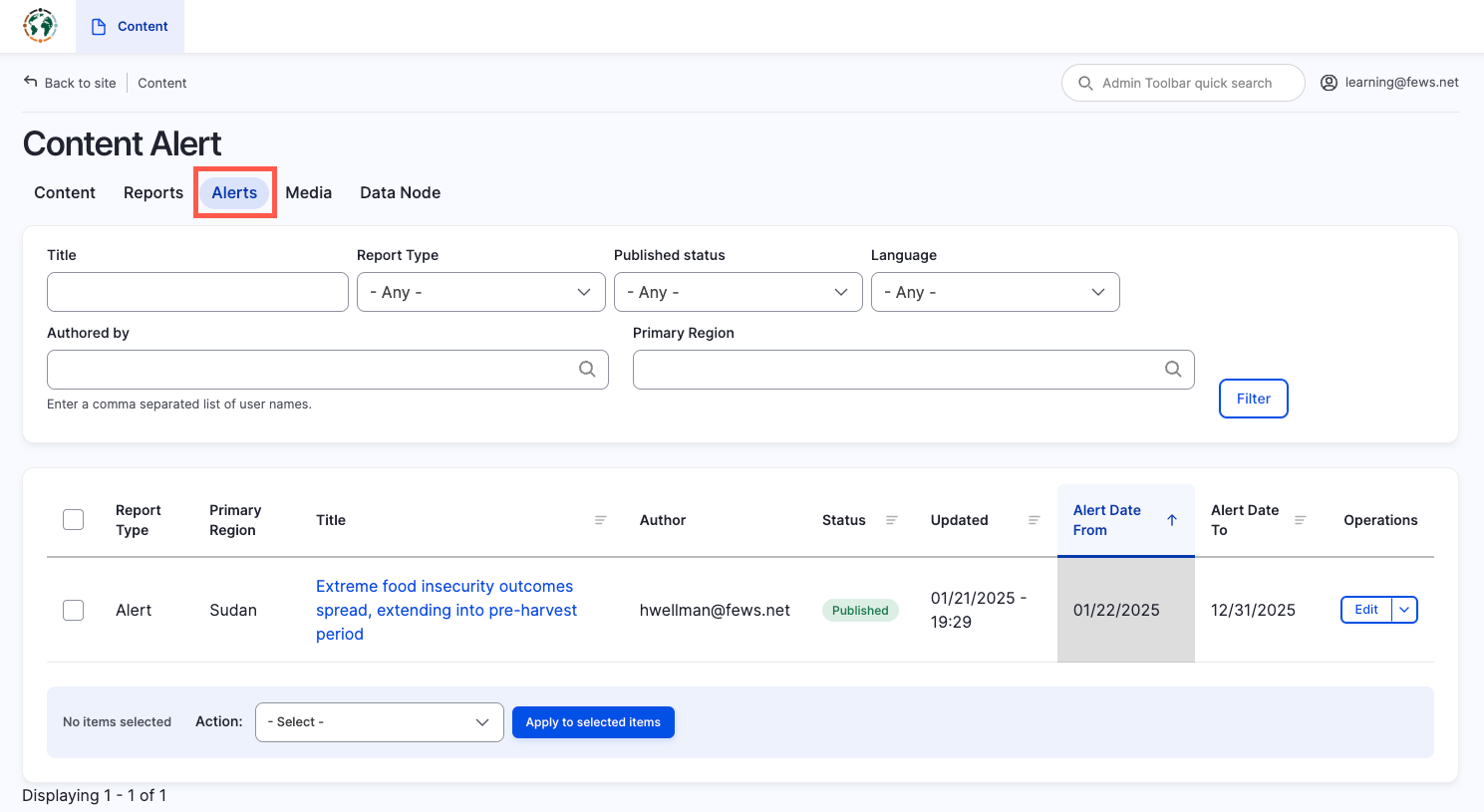The image size is (1484, 812).
Task: Click the sort icon beside Updated column
Action: click(1035, 520)
